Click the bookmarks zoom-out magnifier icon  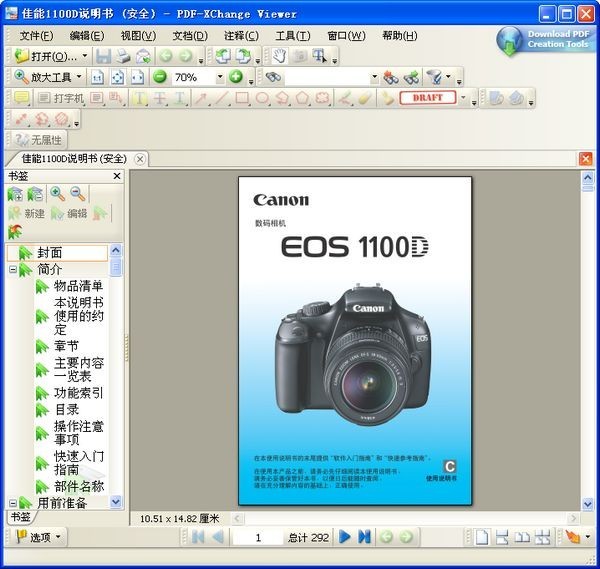pos(78,194)
